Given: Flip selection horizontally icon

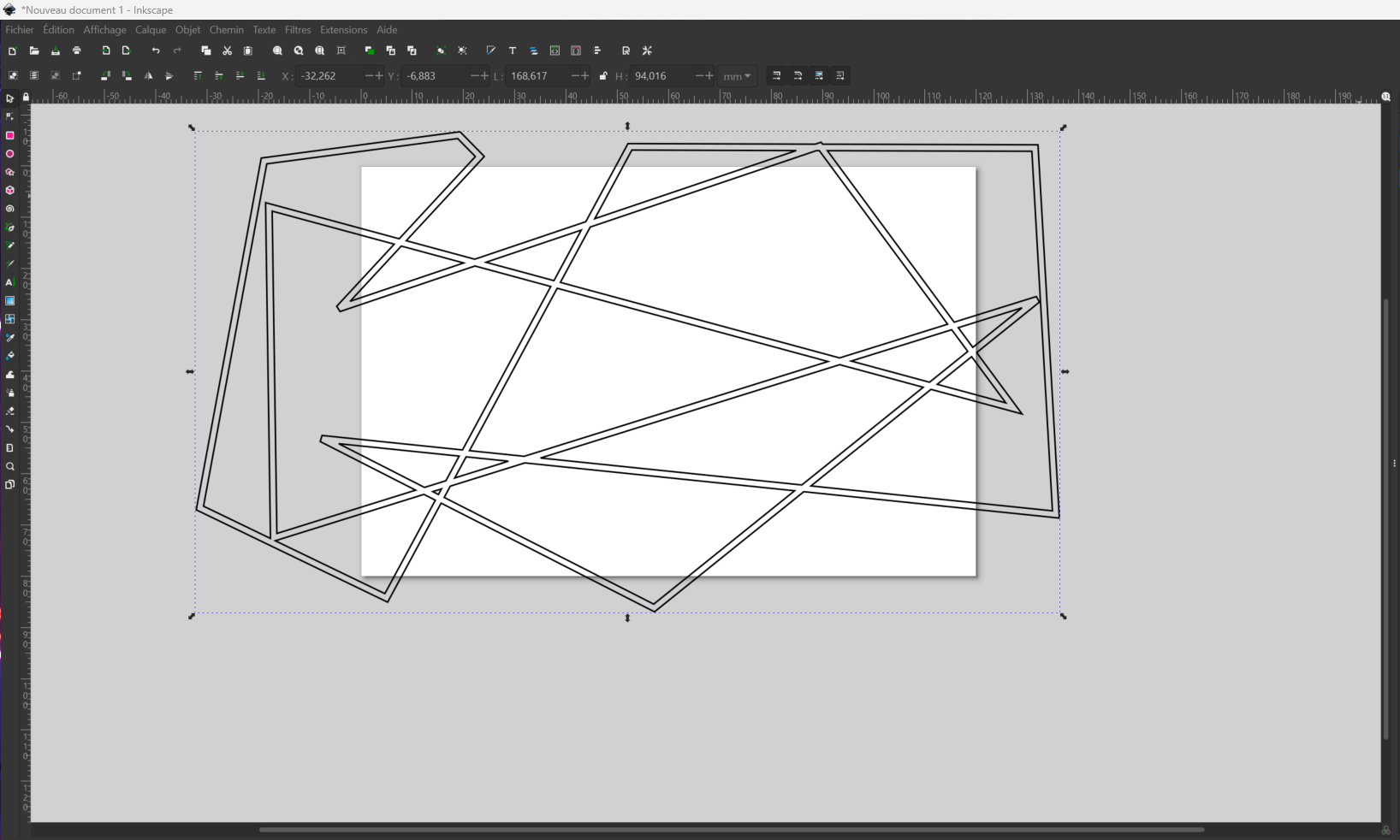Looking at the screenshot, I should pyautogui.click(x=148, y=76).
